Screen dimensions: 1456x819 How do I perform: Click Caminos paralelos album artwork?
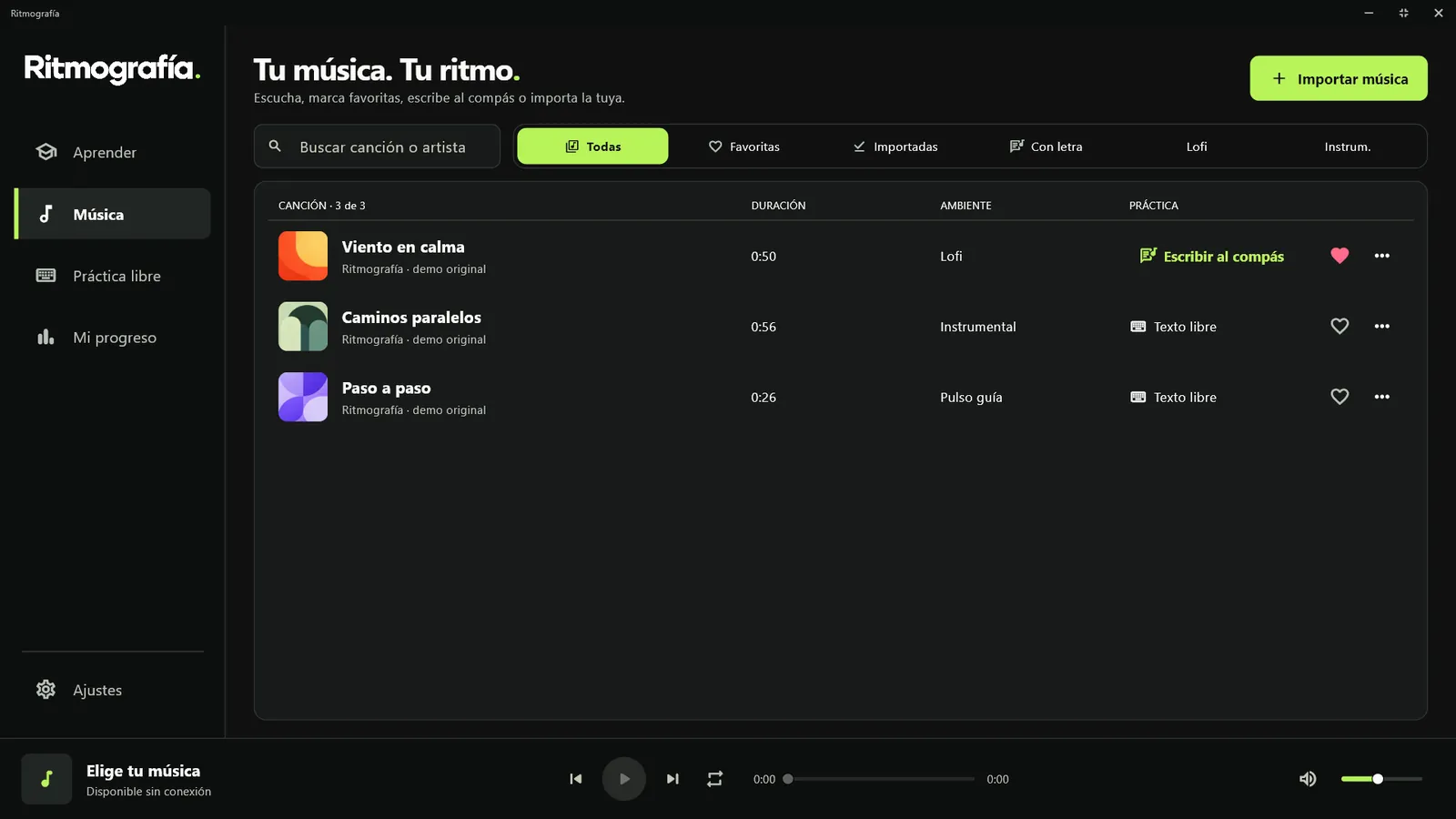coord(303,327)
